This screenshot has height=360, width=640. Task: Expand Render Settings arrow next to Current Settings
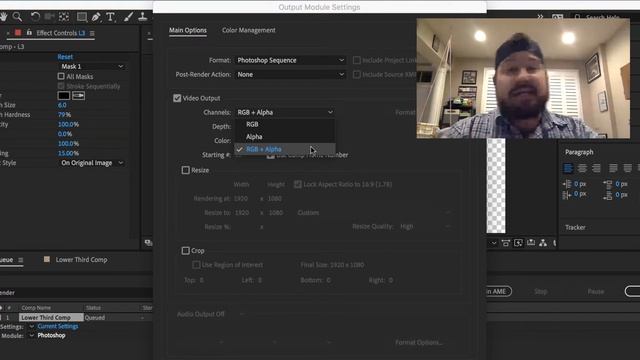pos(31,327)
